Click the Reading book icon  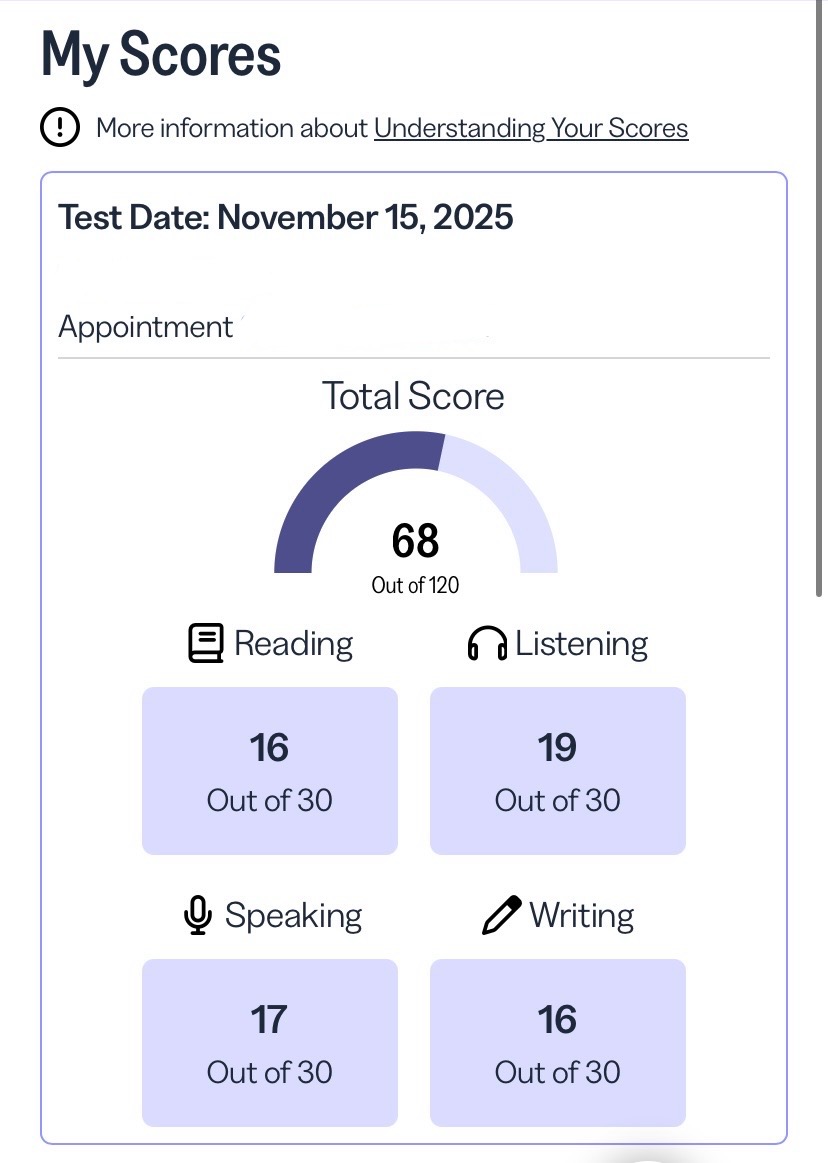[205, 643]
